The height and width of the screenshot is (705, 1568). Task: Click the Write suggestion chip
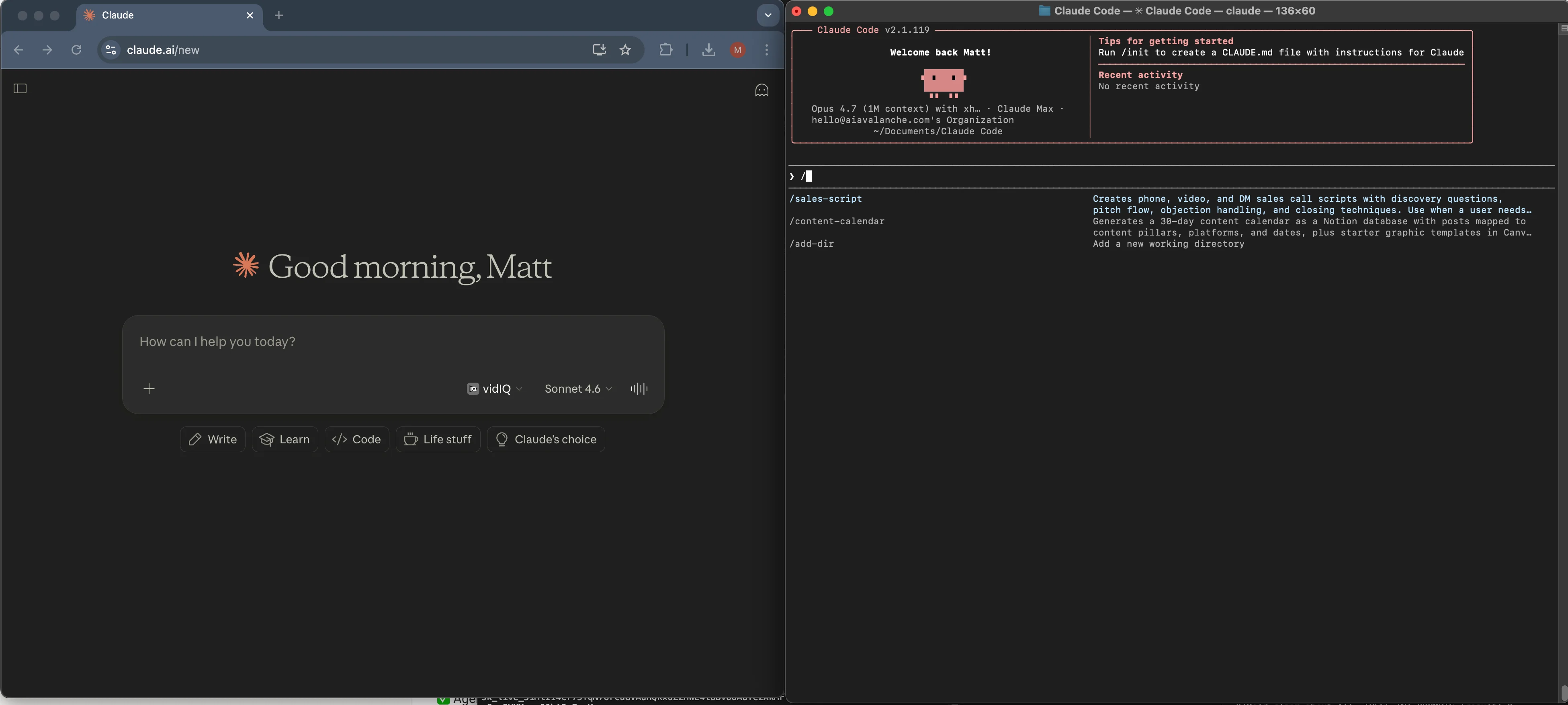(x=213, y=439)
